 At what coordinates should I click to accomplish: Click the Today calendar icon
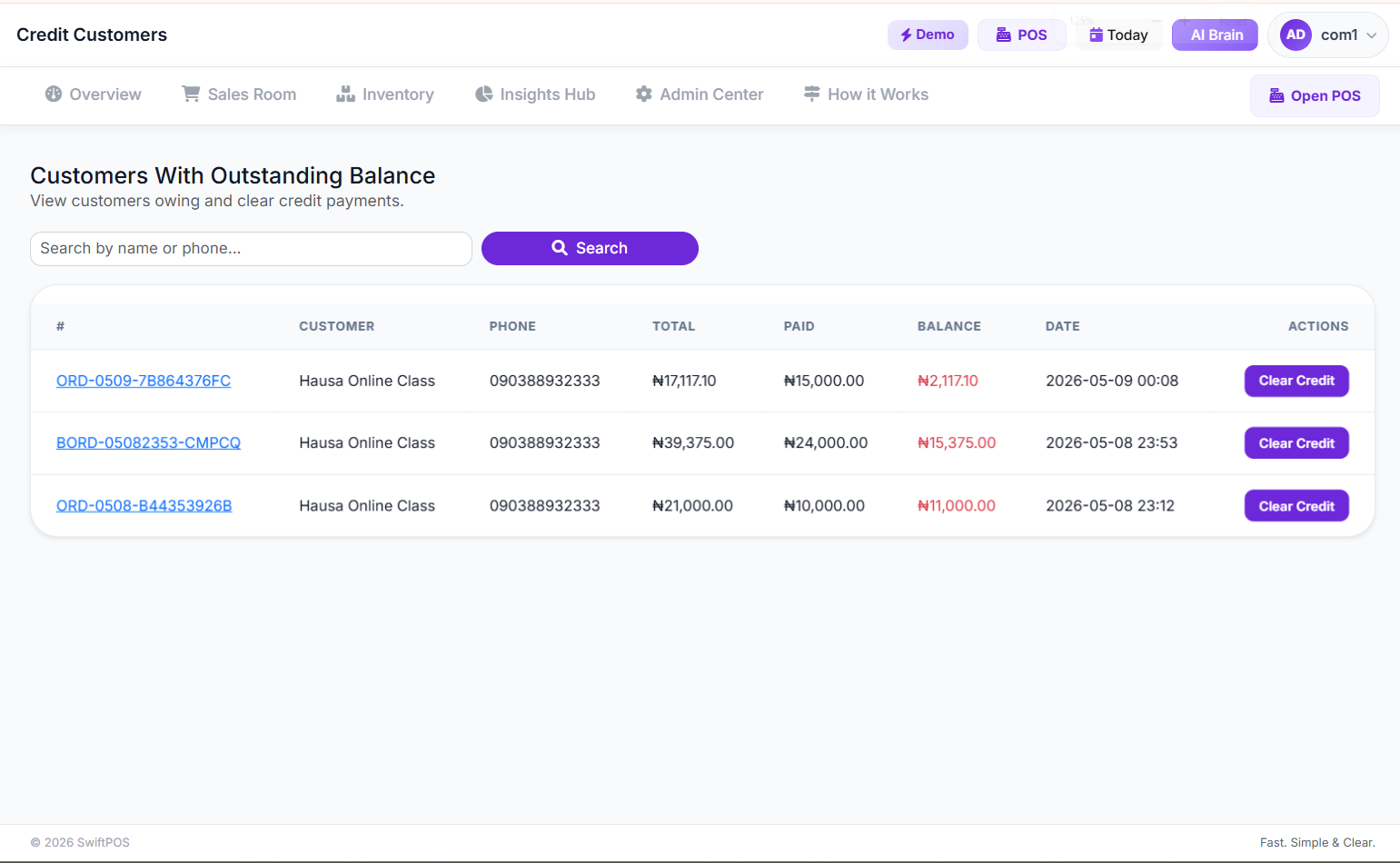pyautogui.click(x=1096, y=35)
